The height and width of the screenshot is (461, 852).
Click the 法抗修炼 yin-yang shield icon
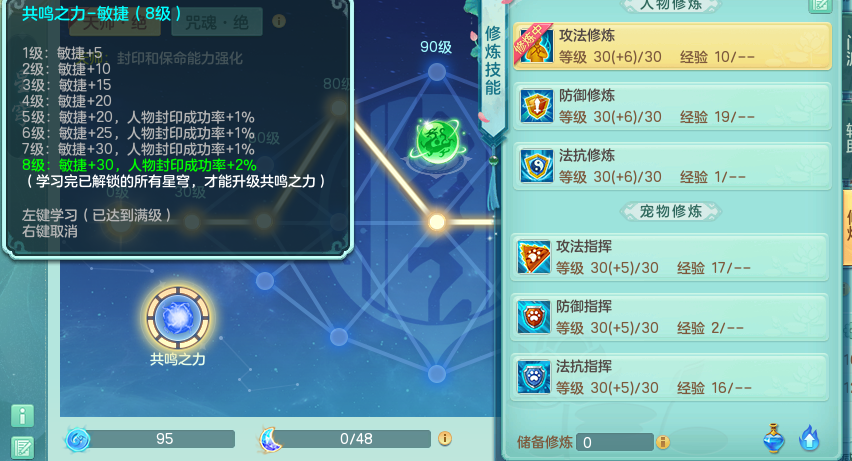pyautogui.click(x=536, y=165)
